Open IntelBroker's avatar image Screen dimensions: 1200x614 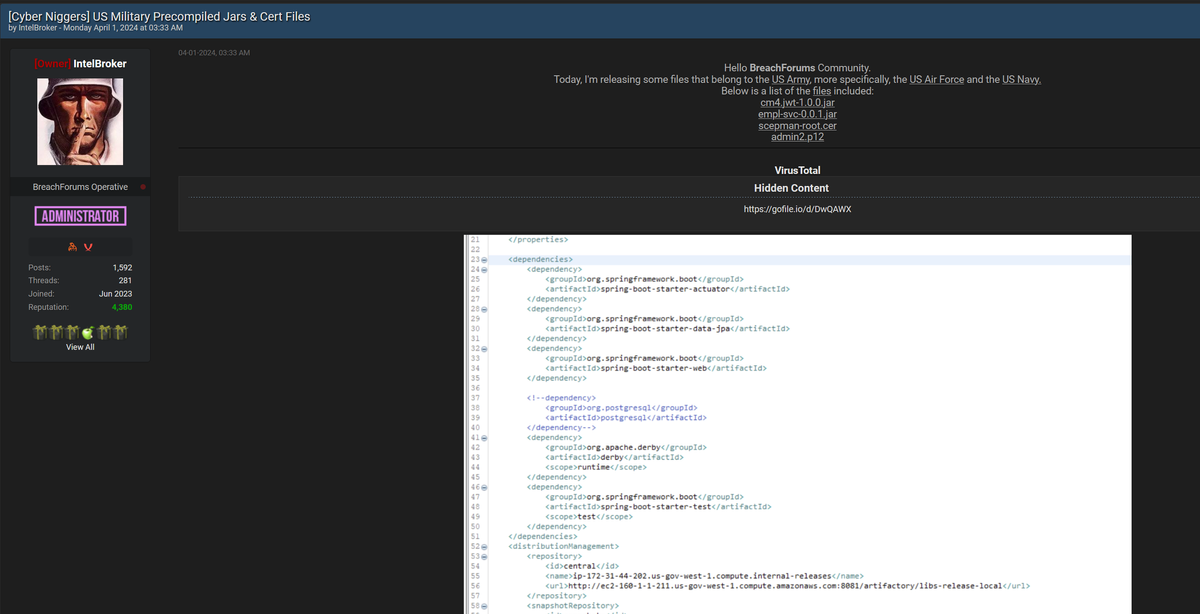click(79, 123)
